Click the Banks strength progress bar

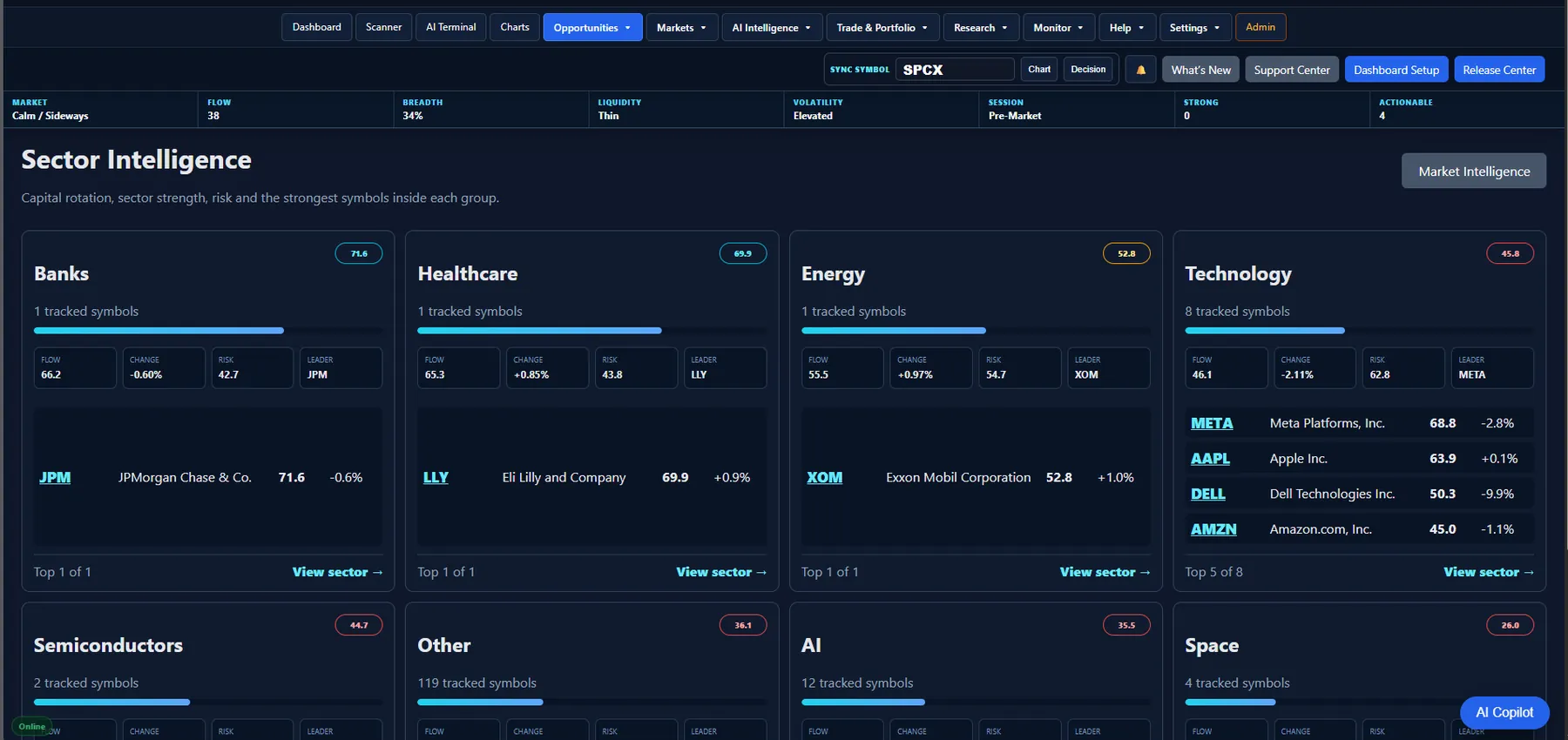point(208,331)
